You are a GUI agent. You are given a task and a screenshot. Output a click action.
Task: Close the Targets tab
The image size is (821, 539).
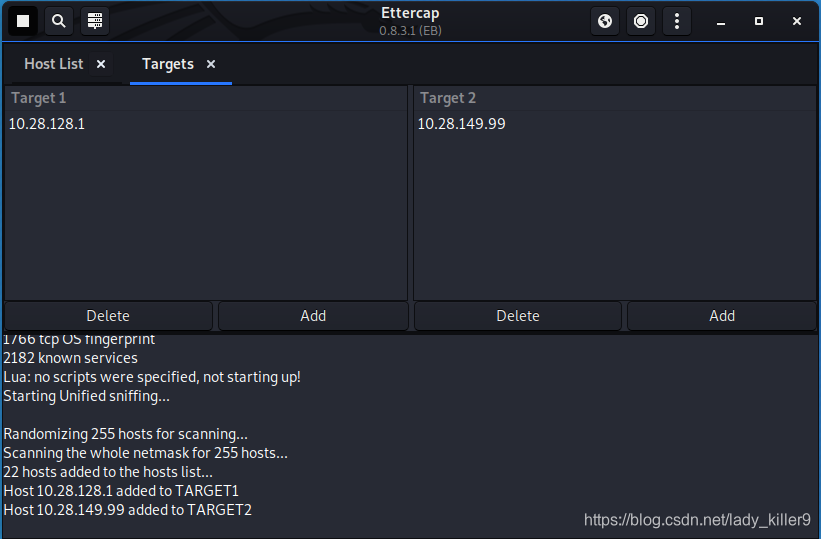[211, 64]
